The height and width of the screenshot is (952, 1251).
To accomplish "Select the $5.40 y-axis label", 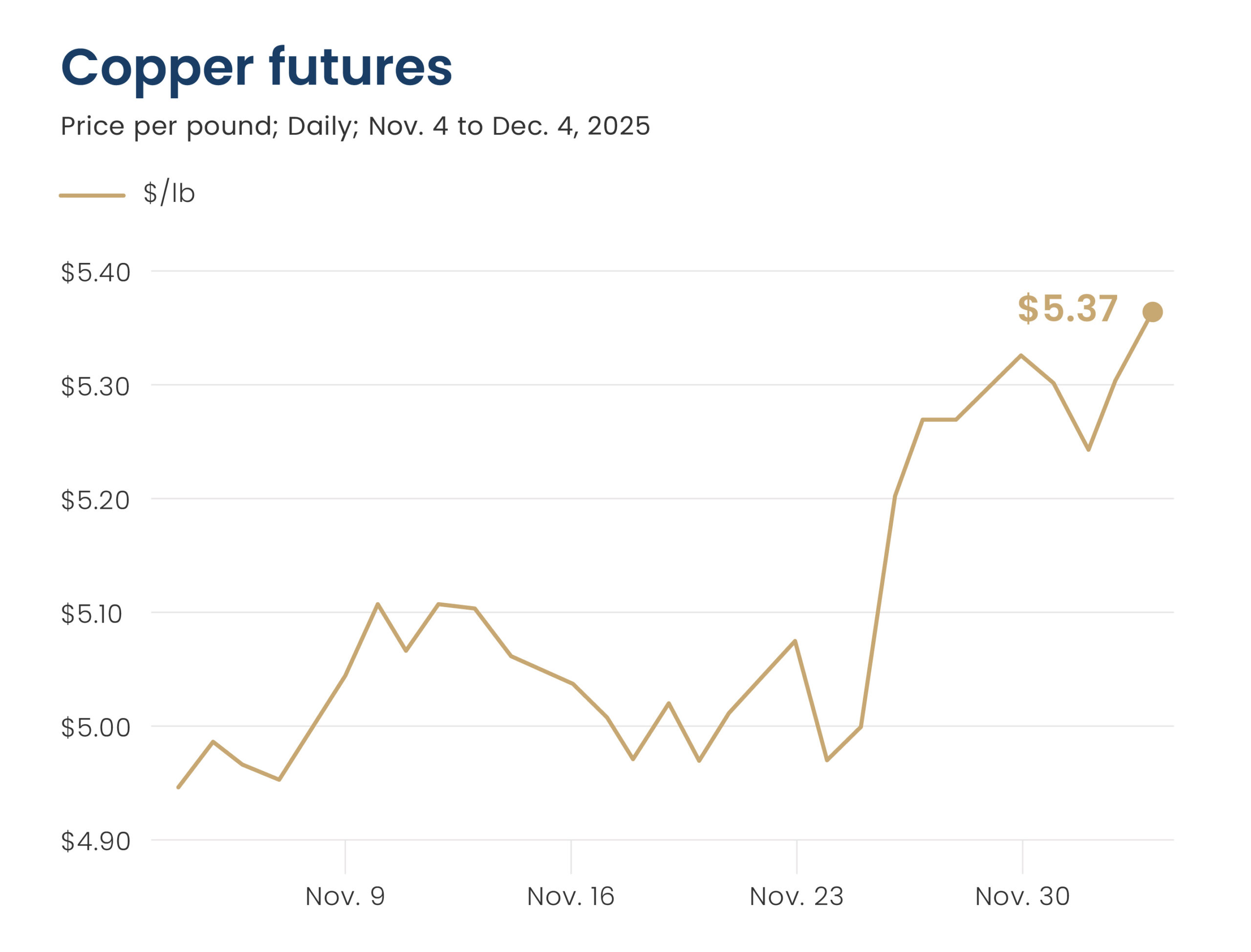I will click(x=96, y=273).
